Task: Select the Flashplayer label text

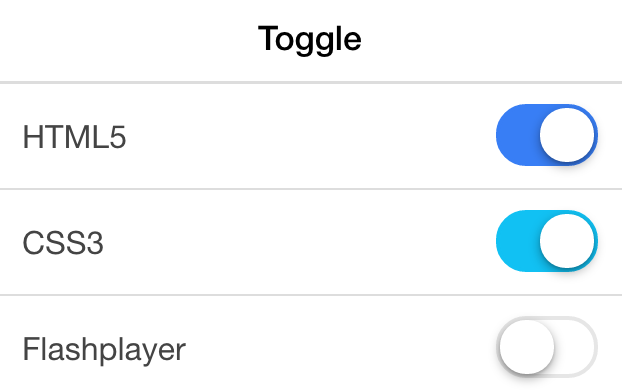Action: tap(104, 349)
